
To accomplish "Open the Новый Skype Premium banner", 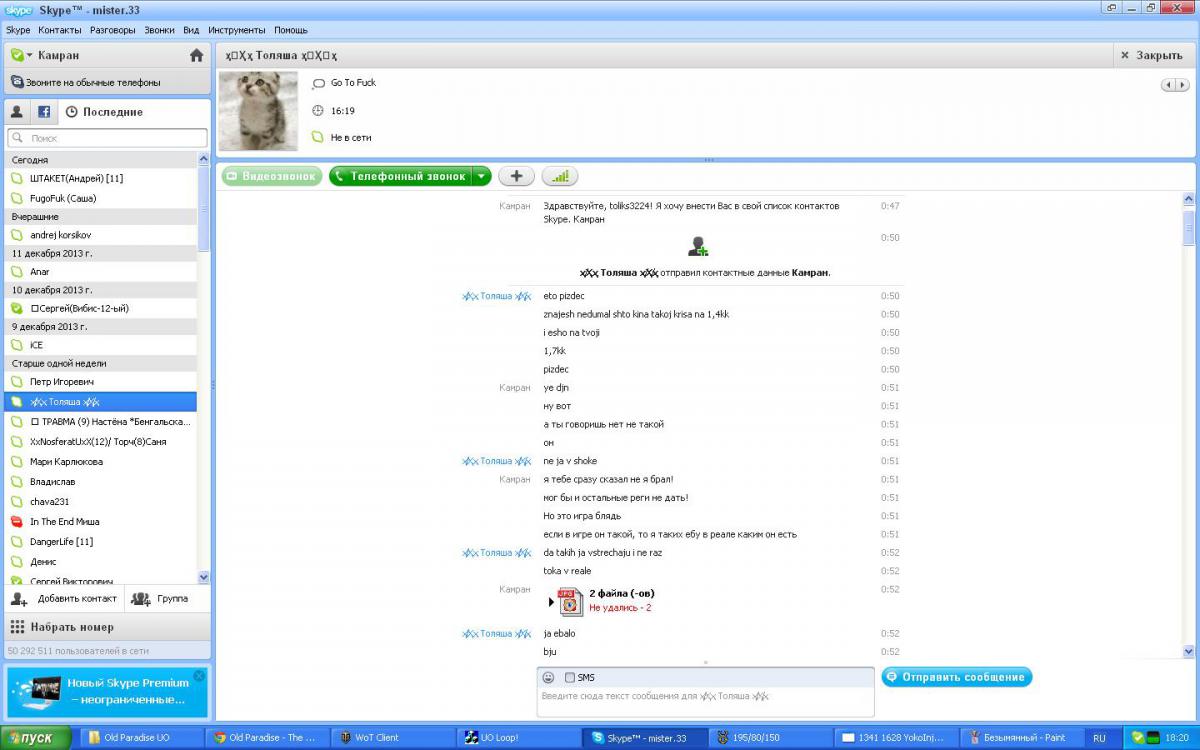I will 107,690.
